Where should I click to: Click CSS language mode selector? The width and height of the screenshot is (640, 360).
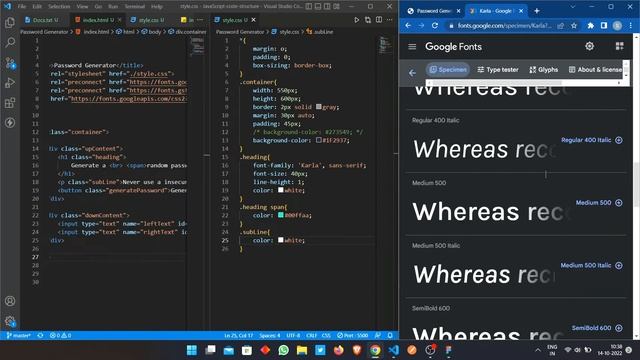[x=326, y=335]
